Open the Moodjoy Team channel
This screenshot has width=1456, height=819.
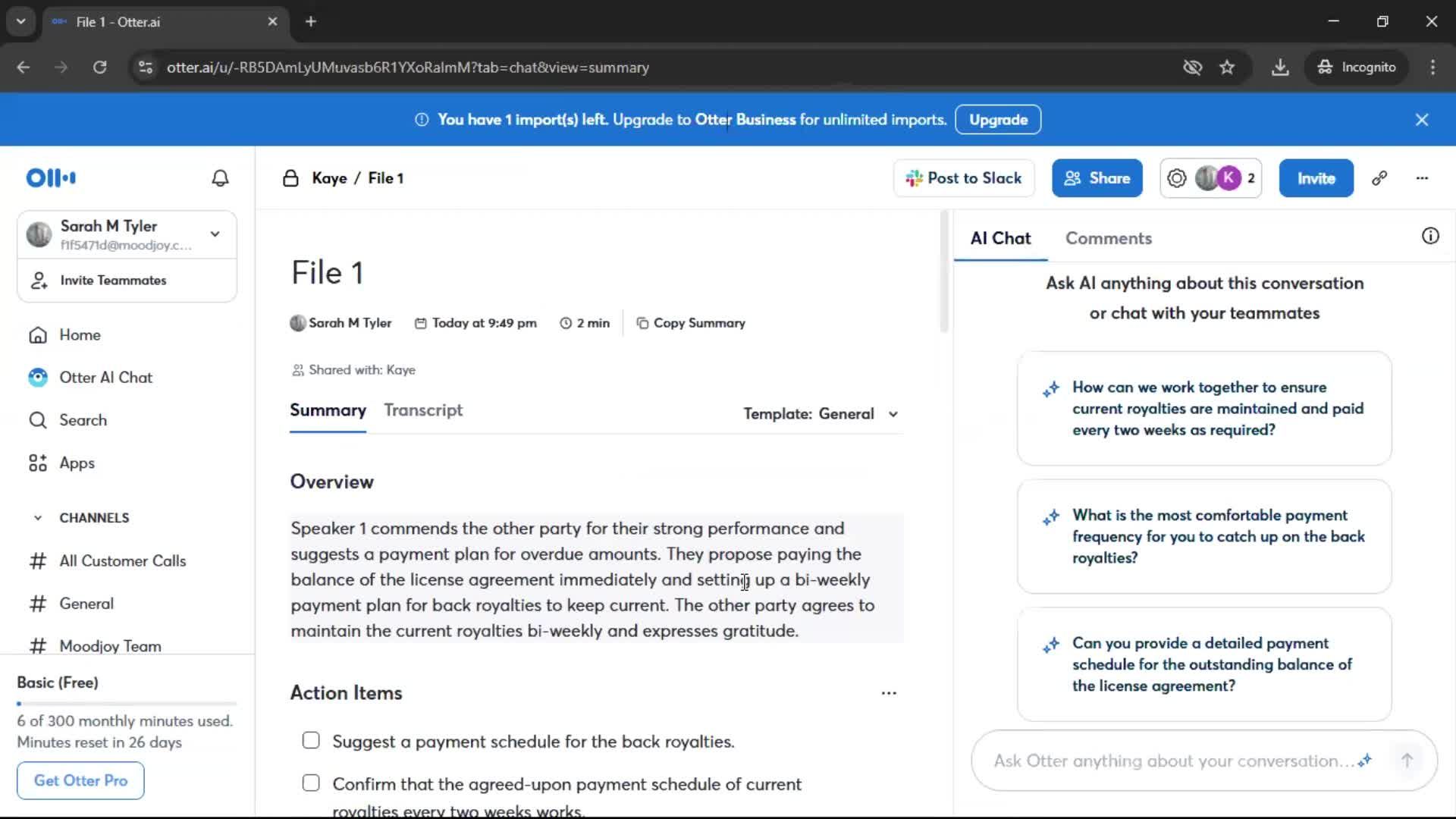click(x=110, y=646)
